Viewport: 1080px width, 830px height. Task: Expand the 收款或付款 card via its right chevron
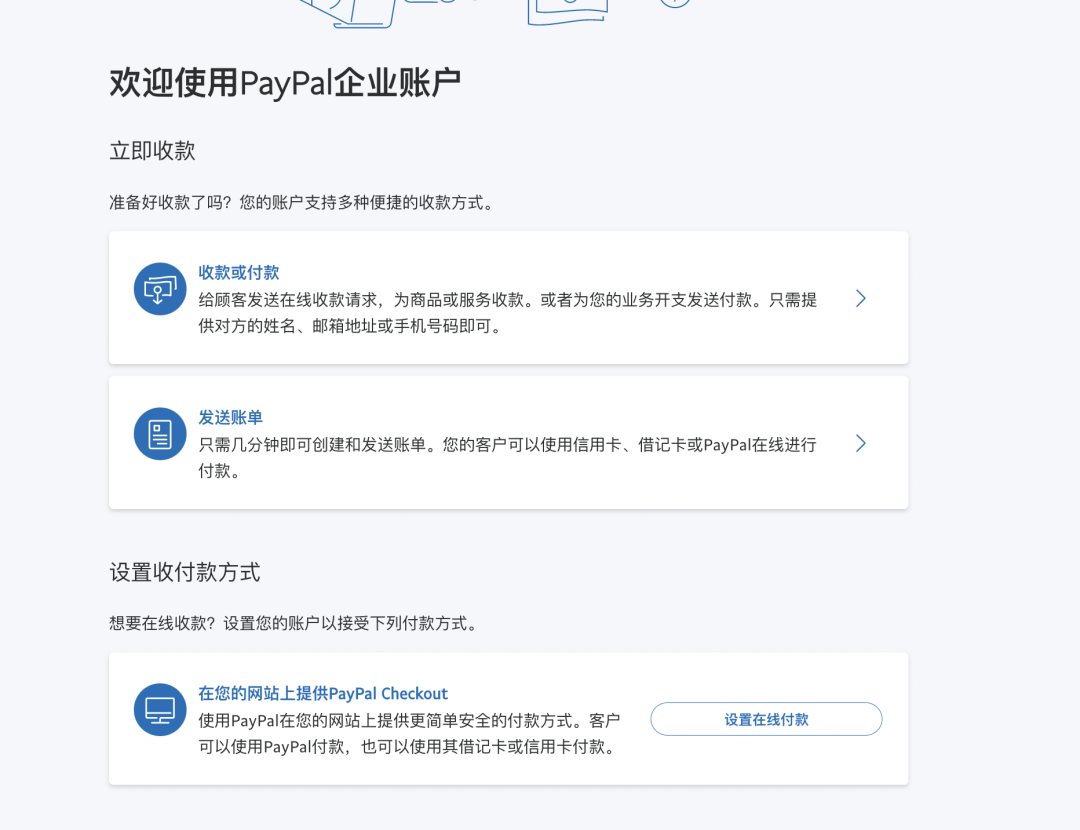(x=860, y=298)
